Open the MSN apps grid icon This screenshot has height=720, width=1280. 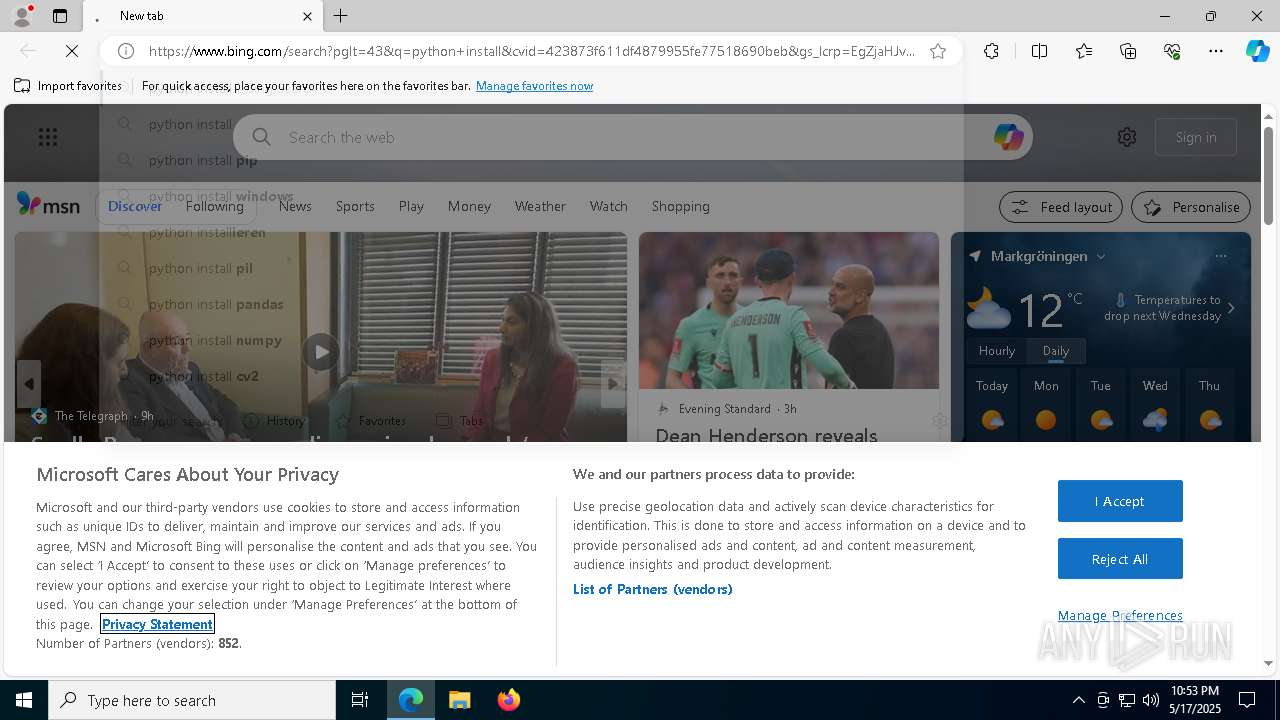coord(48,137)
